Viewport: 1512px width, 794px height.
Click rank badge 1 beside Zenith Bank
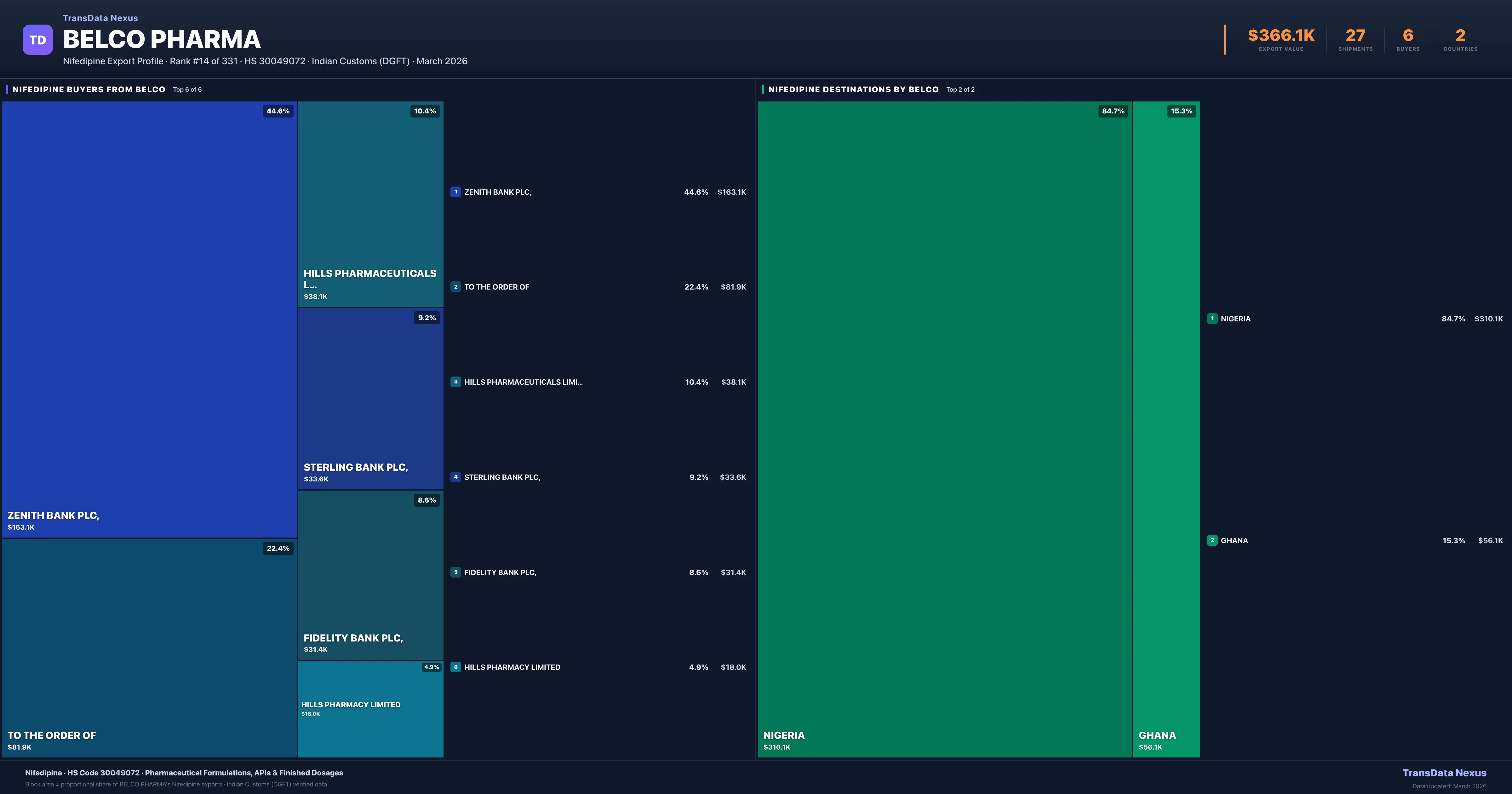(x=455, y=192)
